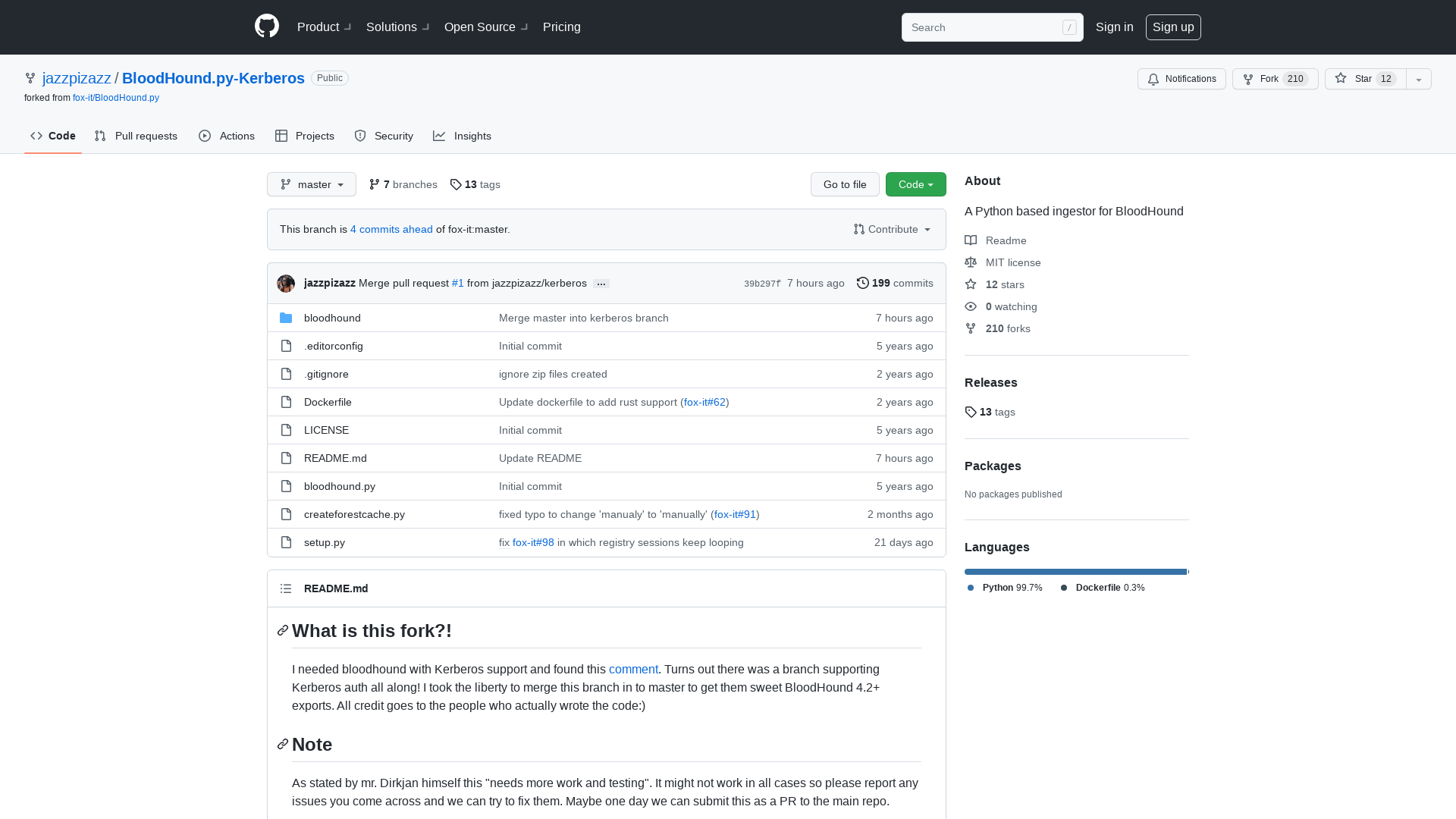Expand the commit message ellipsis button
Screen dimensions: 1456x819
(x=601, y=284)
